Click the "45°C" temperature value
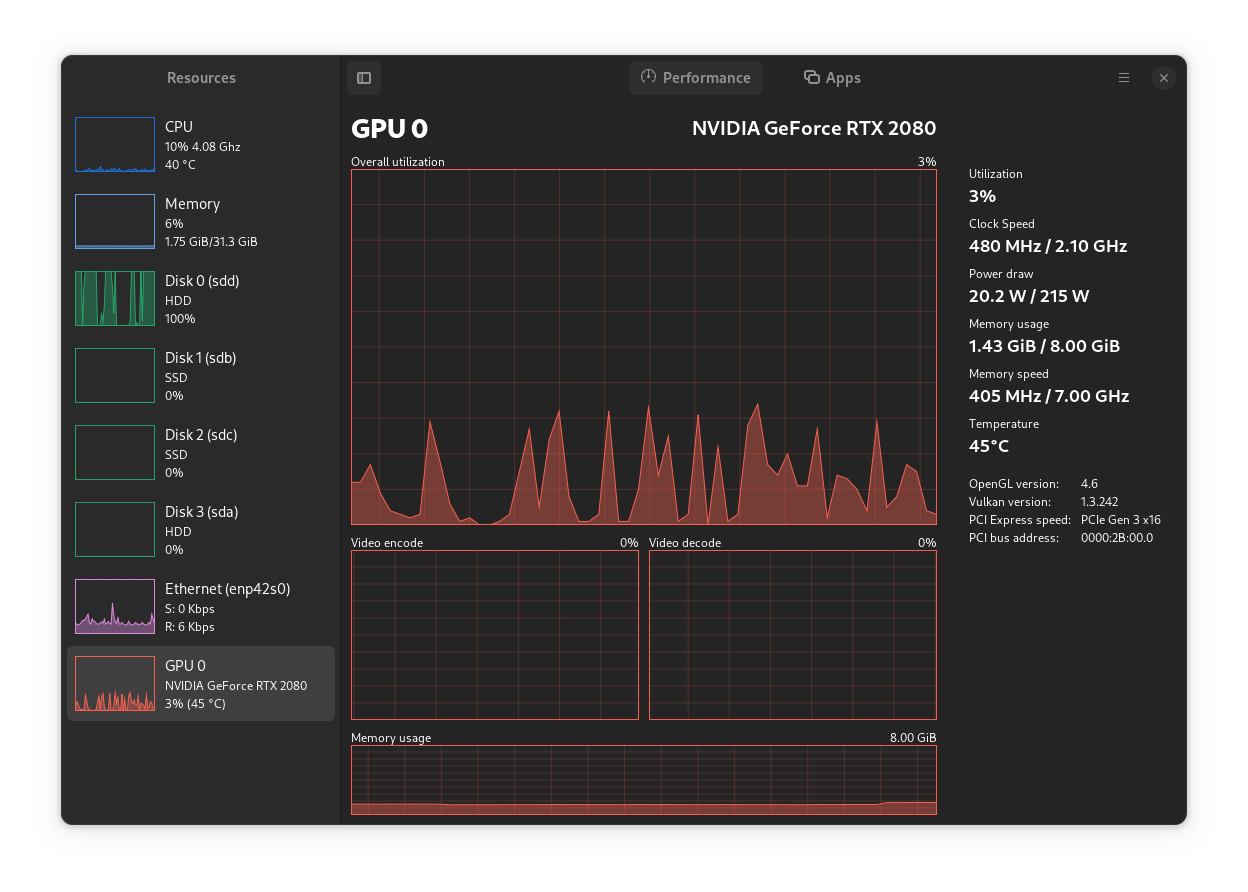Screen dimensions: 1248x892 989,446
